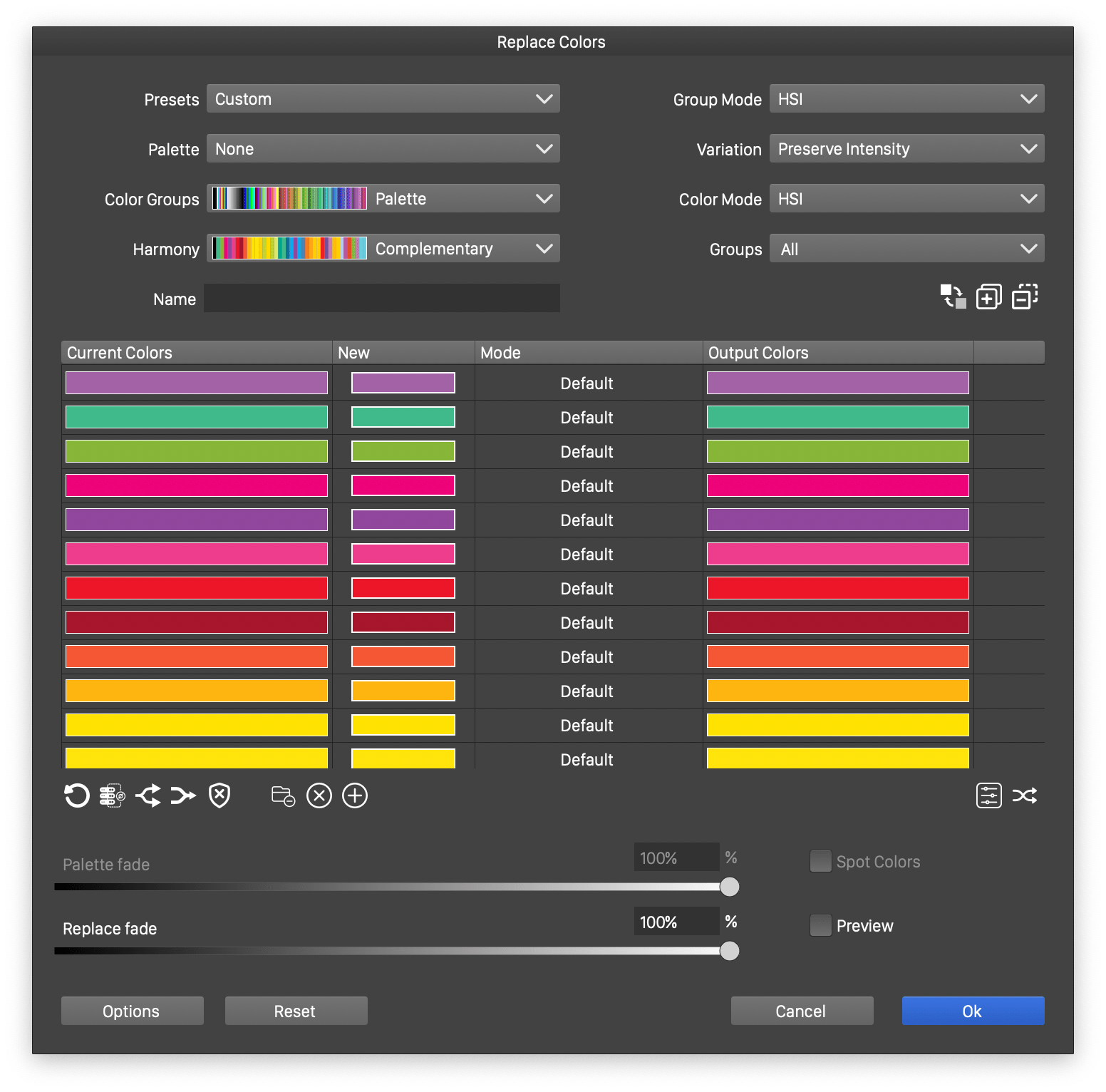Click the reset/rotate arrow icon below color table
This screenshot has height=1092, width=1106.
(76, 795)
